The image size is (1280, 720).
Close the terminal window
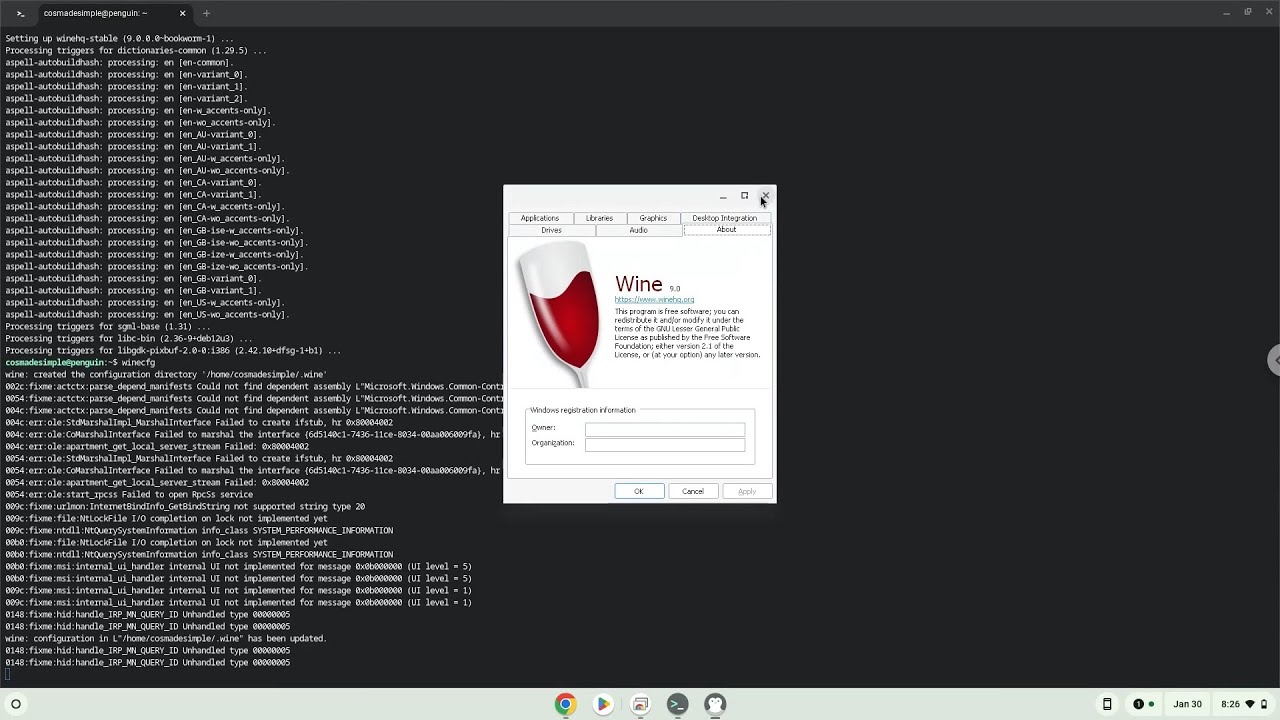tap(1268, 12)
